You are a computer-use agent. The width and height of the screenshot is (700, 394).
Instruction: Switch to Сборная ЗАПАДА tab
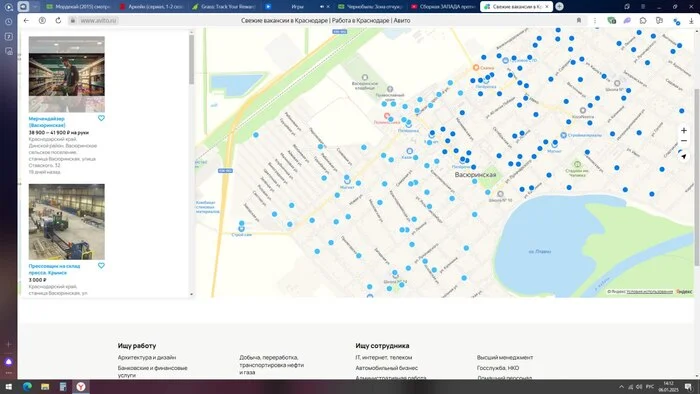pos(443,7)
